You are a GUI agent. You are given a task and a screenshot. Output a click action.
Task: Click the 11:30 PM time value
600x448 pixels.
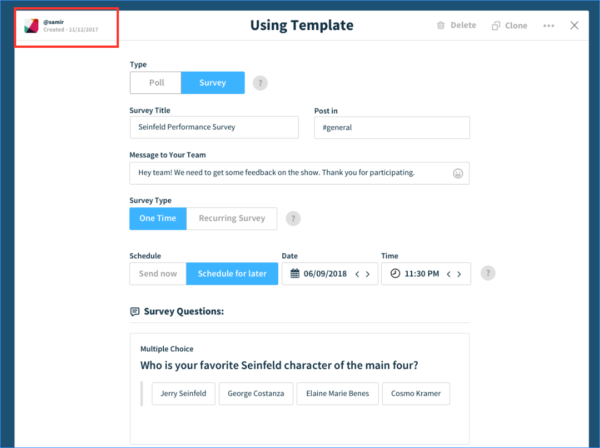click(x=422, y=274)
